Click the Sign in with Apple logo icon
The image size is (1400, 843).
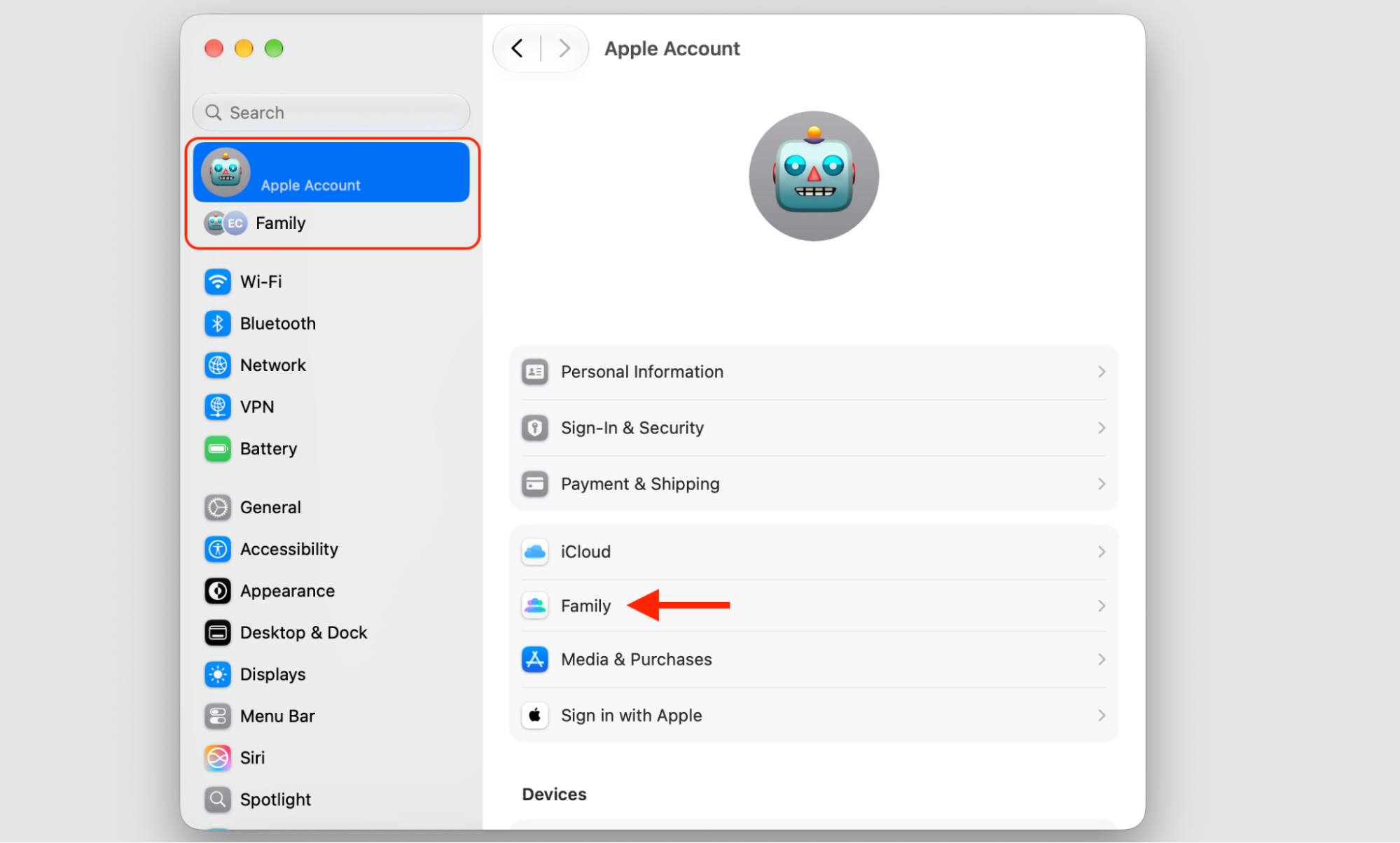(535, 716)
